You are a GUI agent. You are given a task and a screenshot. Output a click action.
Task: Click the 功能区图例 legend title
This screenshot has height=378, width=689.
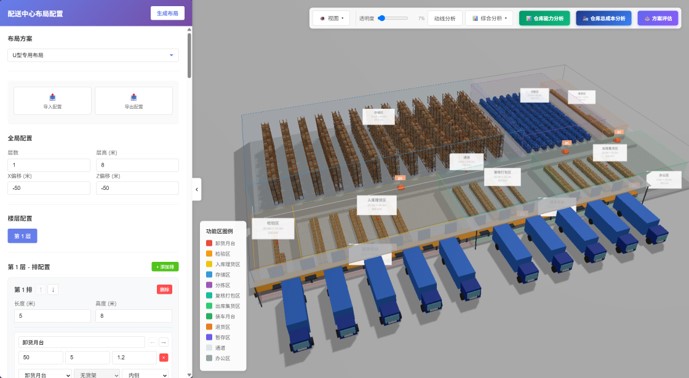click(219, 231)
